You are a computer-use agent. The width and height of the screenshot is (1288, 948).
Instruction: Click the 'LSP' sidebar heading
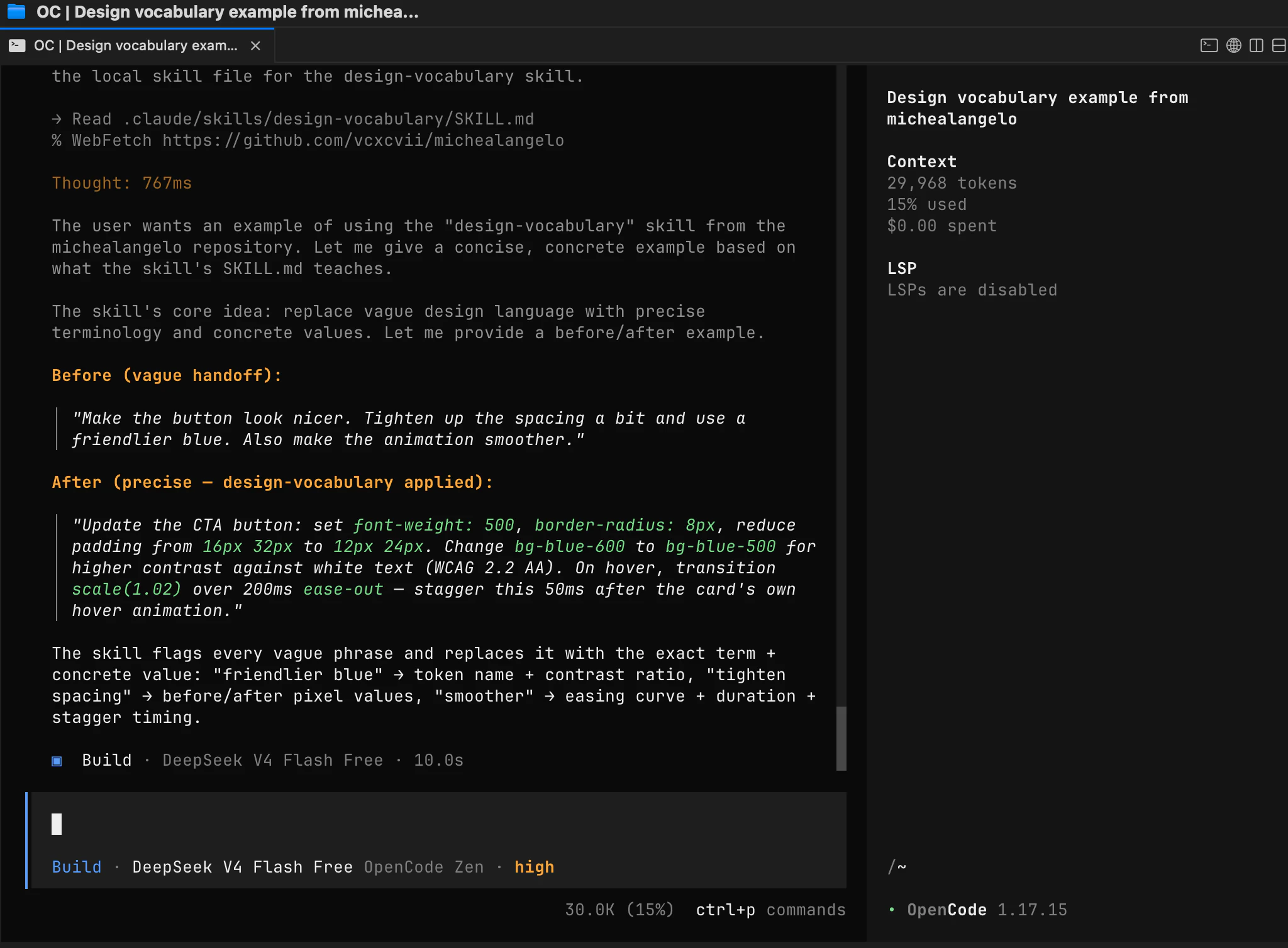tap(902, 268)
